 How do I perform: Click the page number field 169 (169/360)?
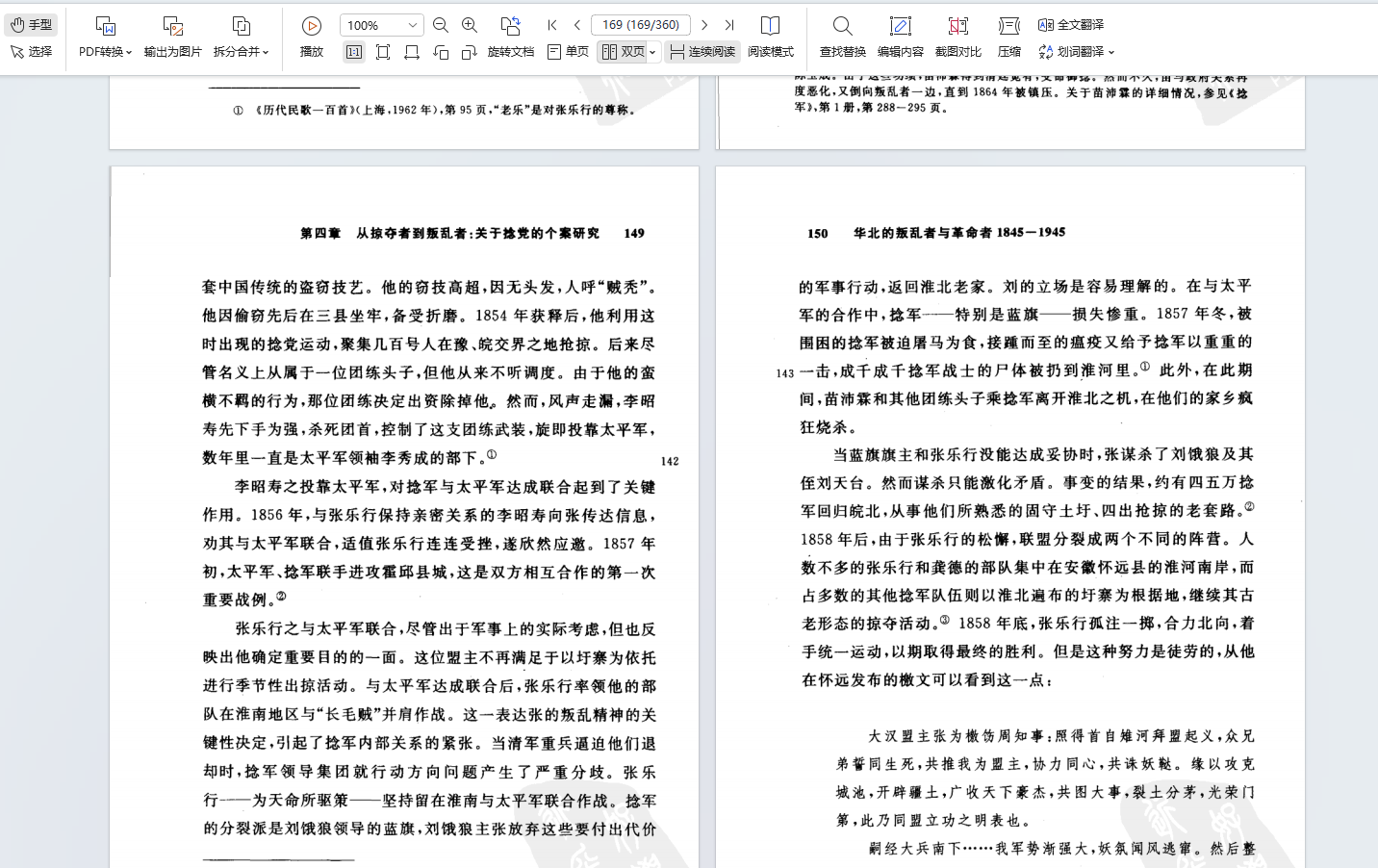click(x=641, y=25)
